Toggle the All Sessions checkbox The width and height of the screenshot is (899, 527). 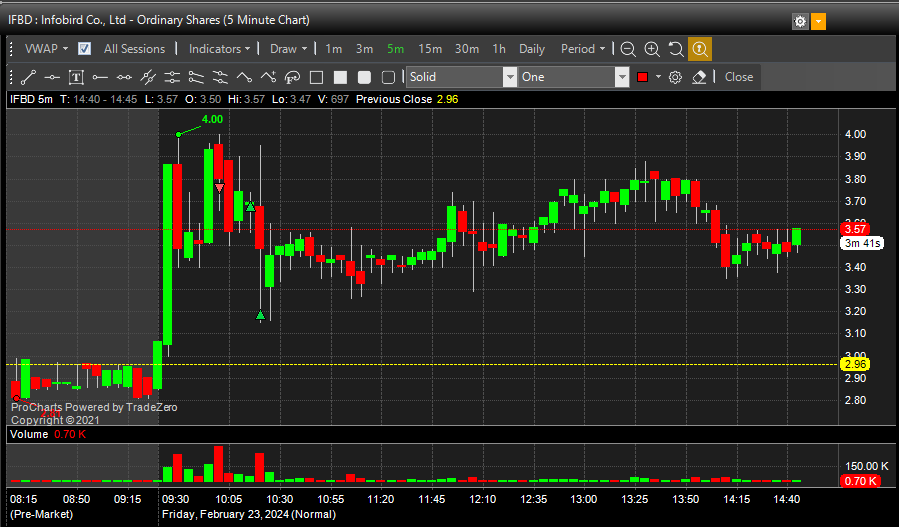coord(84,49)
